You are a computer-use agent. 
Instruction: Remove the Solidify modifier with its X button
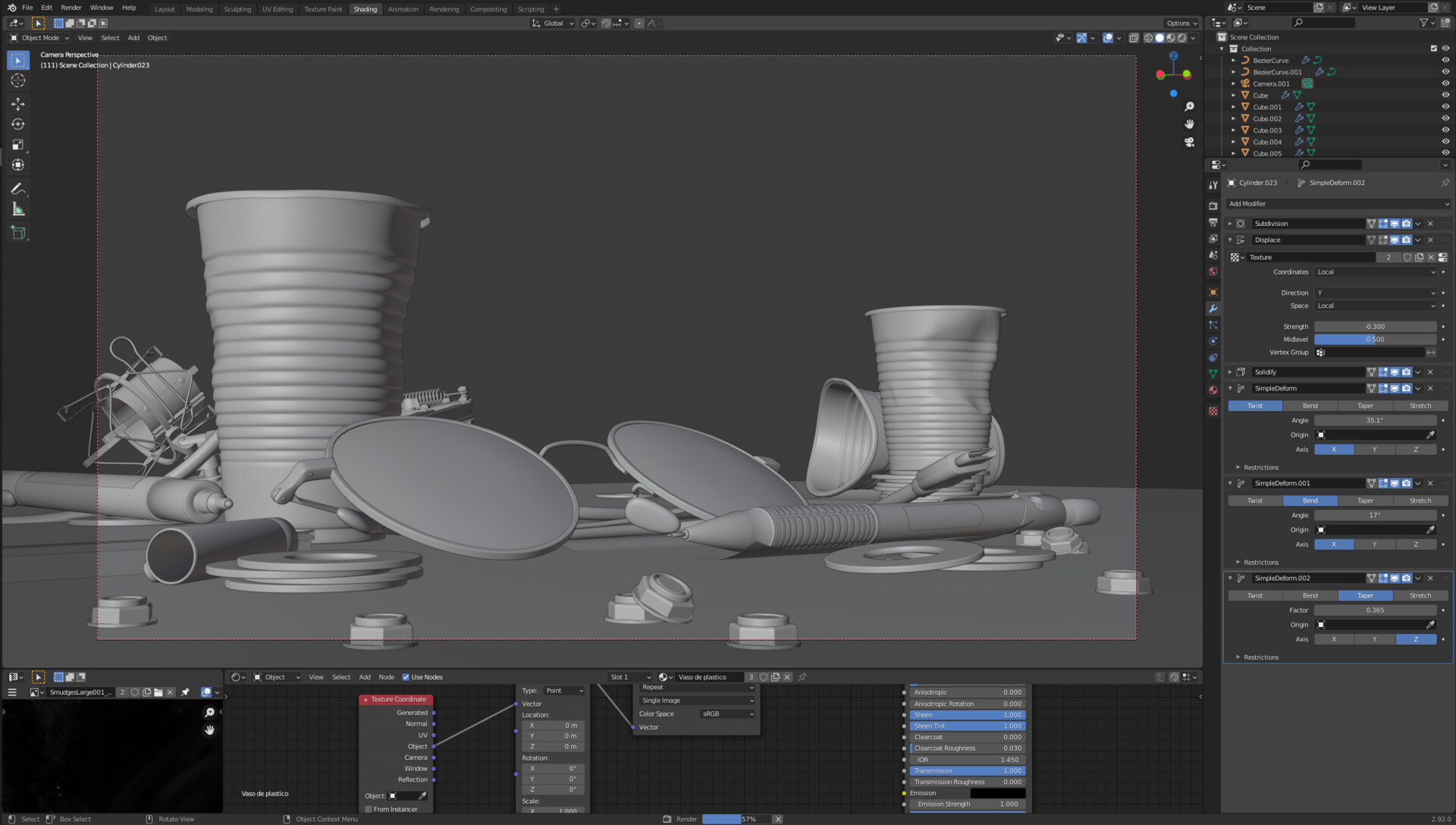pyautogui.click(x=1430, y=372)
